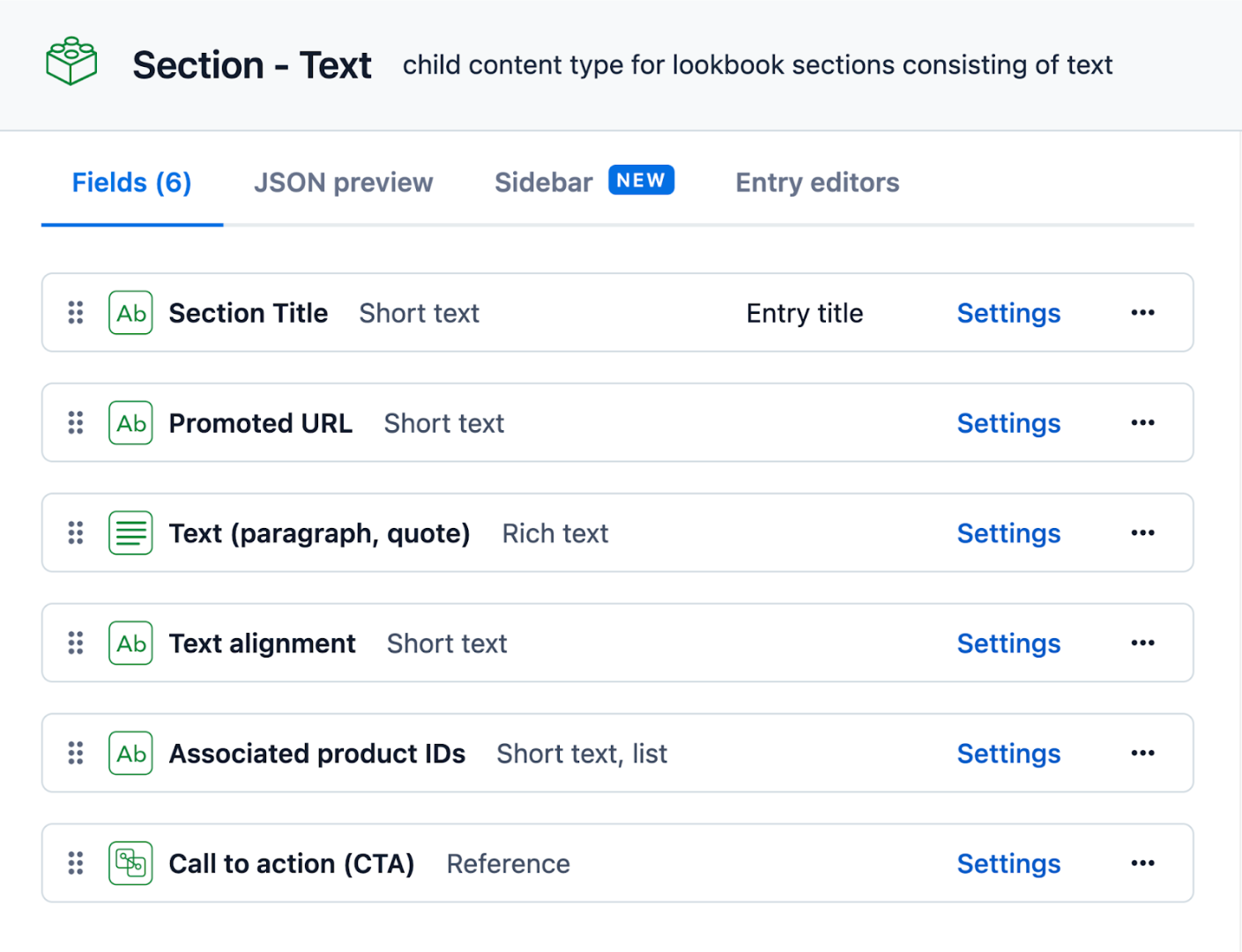Click the green content type box icon
The height and width of the screenshot is (952, 1242).
coord(71,62)
